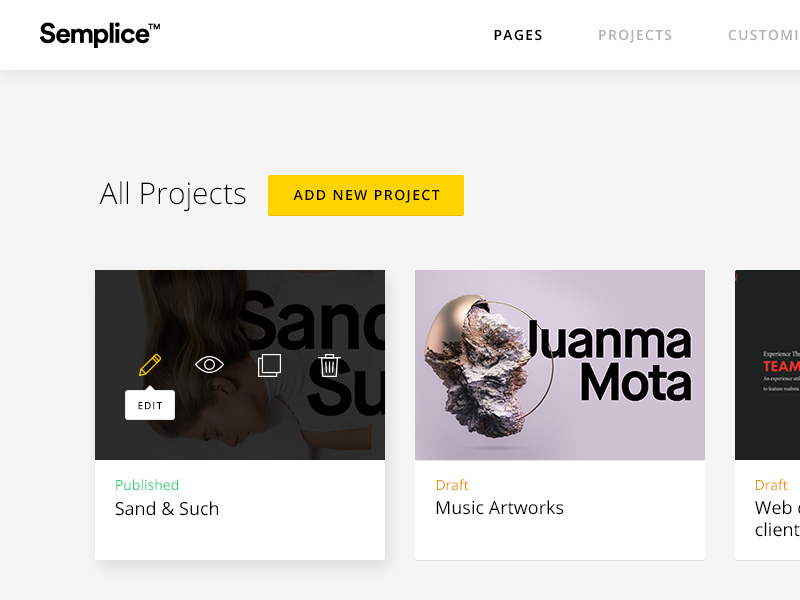Switch to the Projects section

(x=635, y=35)
